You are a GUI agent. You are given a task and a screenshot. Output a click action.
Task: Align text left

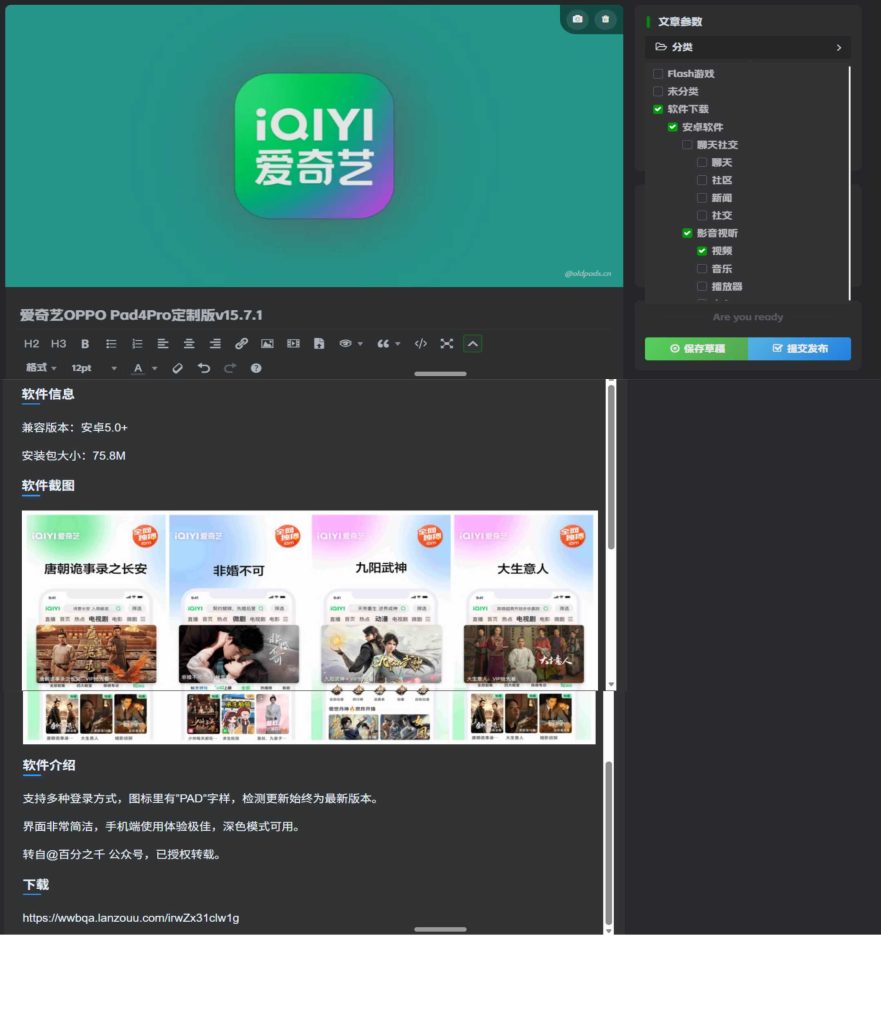coord(163,344)
